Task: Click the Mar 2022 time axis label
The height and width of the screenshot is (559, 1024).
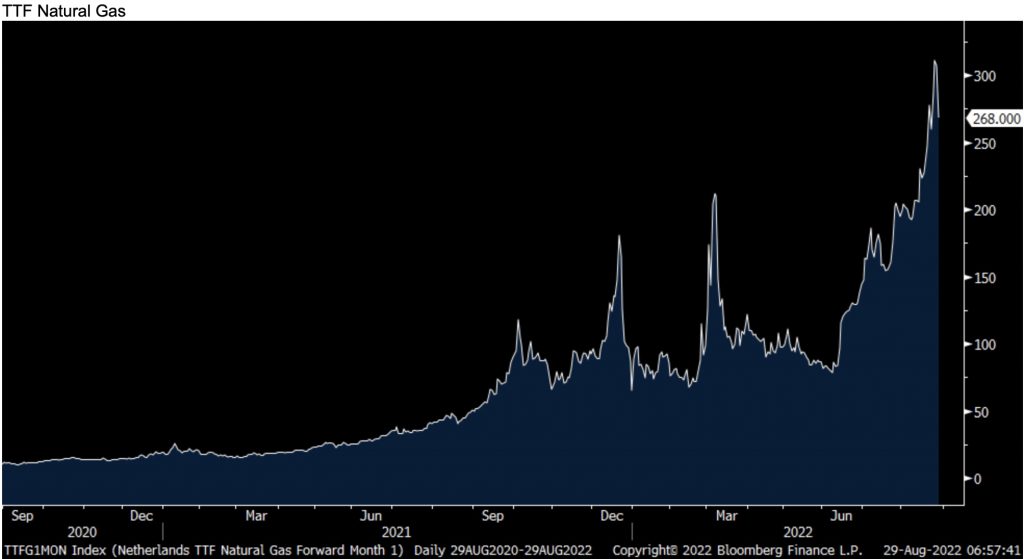Action: click(726, 516)
